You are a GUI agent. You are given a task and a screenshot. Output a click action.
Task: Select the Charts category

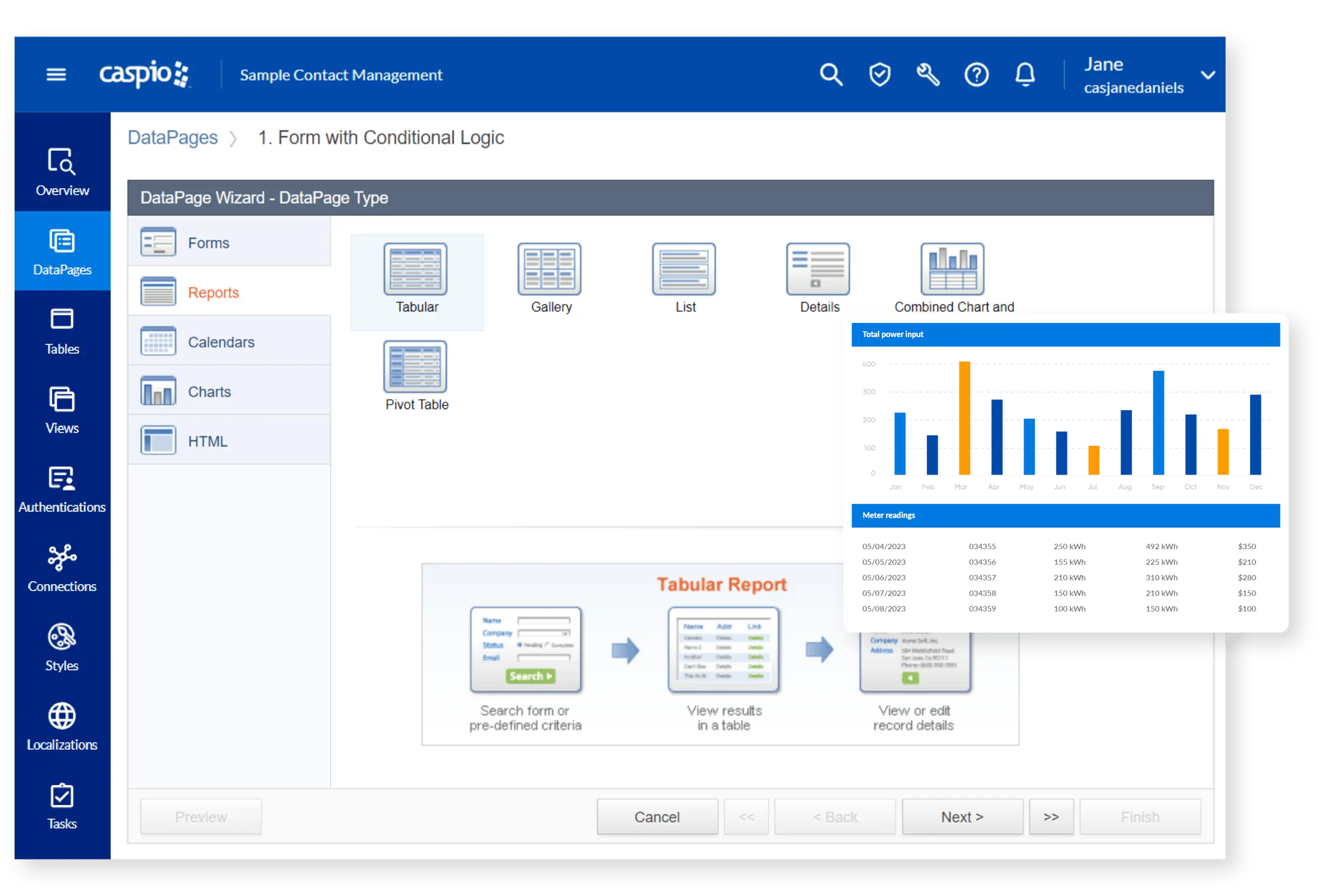coord(229,392)
